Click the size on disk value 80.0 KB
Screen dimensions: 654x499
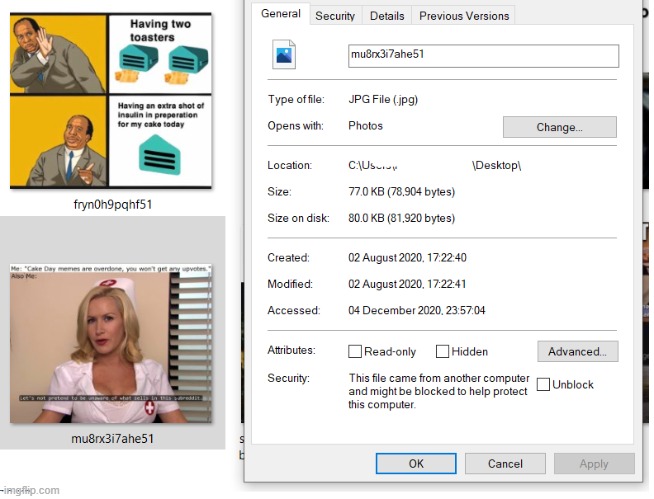click(402, 218)
